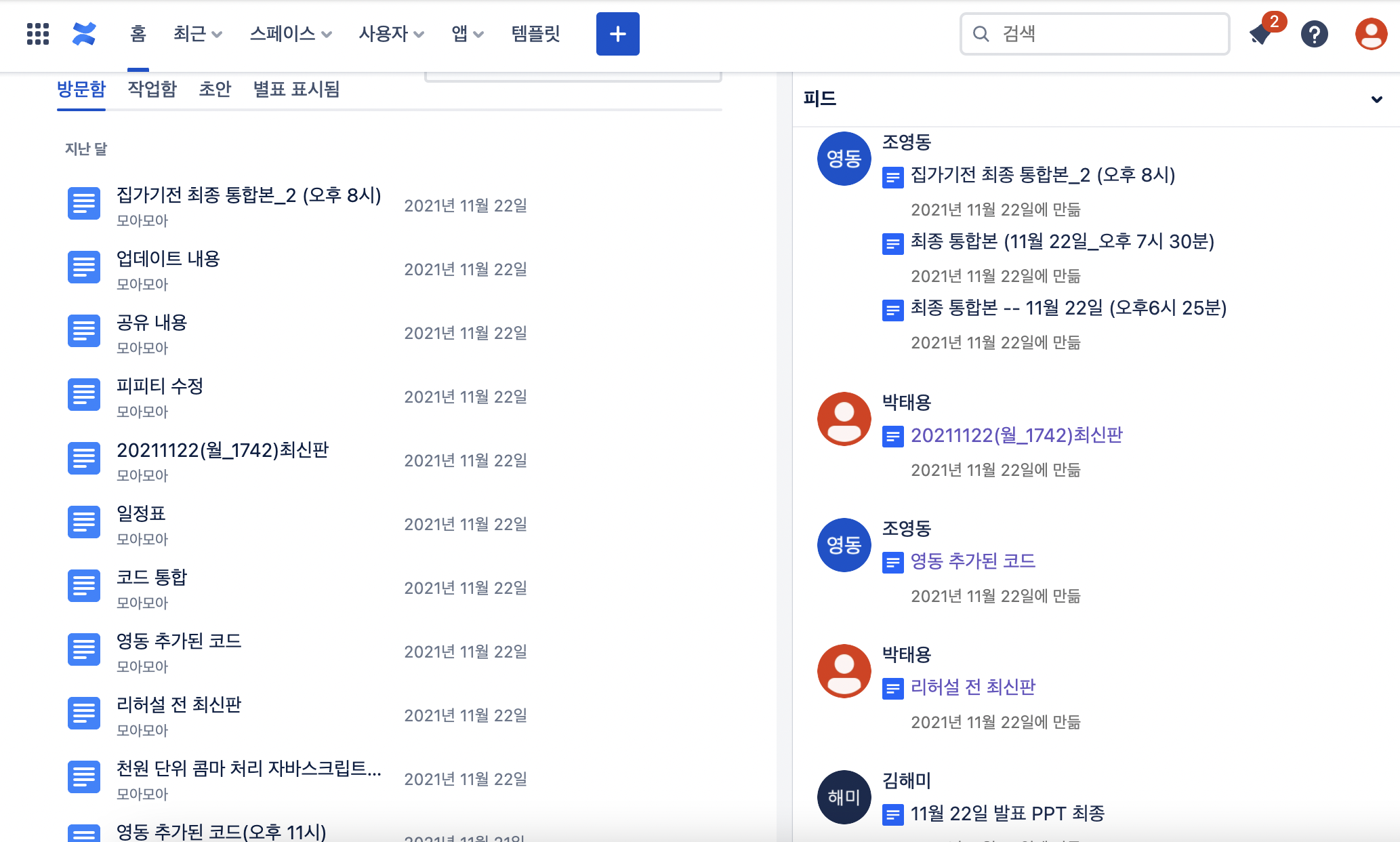The width and height of the screenshot is (1400, 842).
Task: Click the Confluence logo icon
Action: pos(84,34)
